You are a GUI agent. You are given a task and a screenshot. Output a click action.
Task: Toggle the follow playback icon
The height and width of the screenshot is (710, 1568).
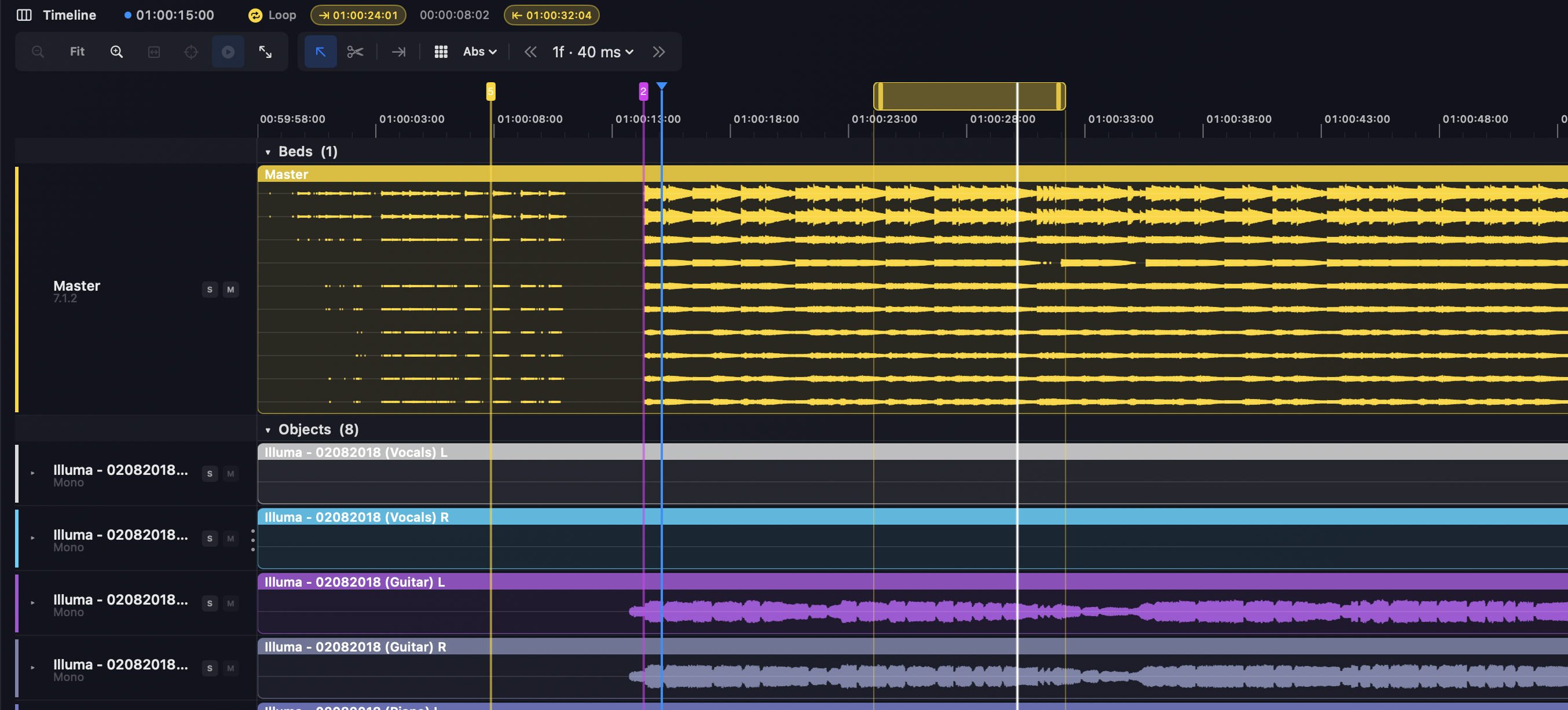tap(228, 52)
